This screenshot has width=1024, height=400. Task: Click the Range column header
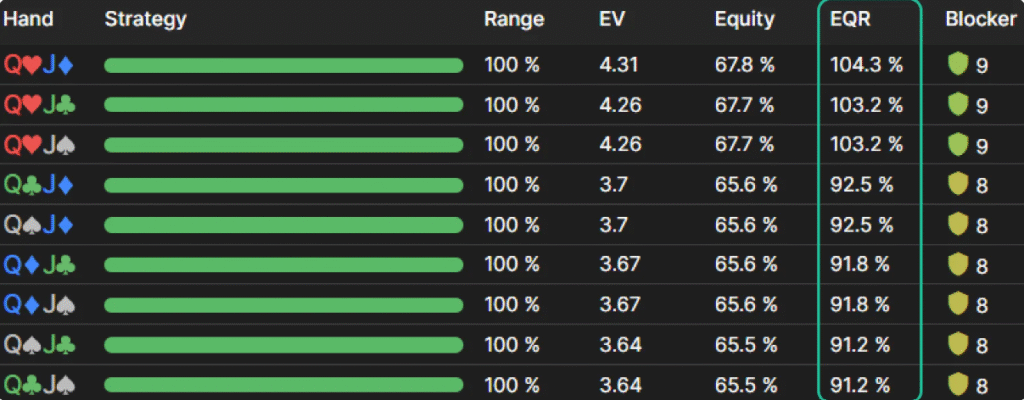point(514,20)
